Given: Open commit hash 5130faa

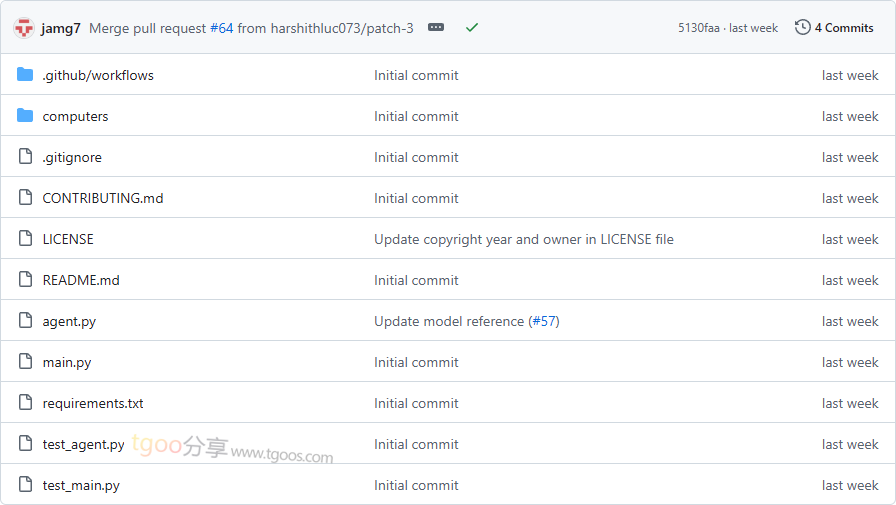Looking at the screenshot, I should coord(700,28).
